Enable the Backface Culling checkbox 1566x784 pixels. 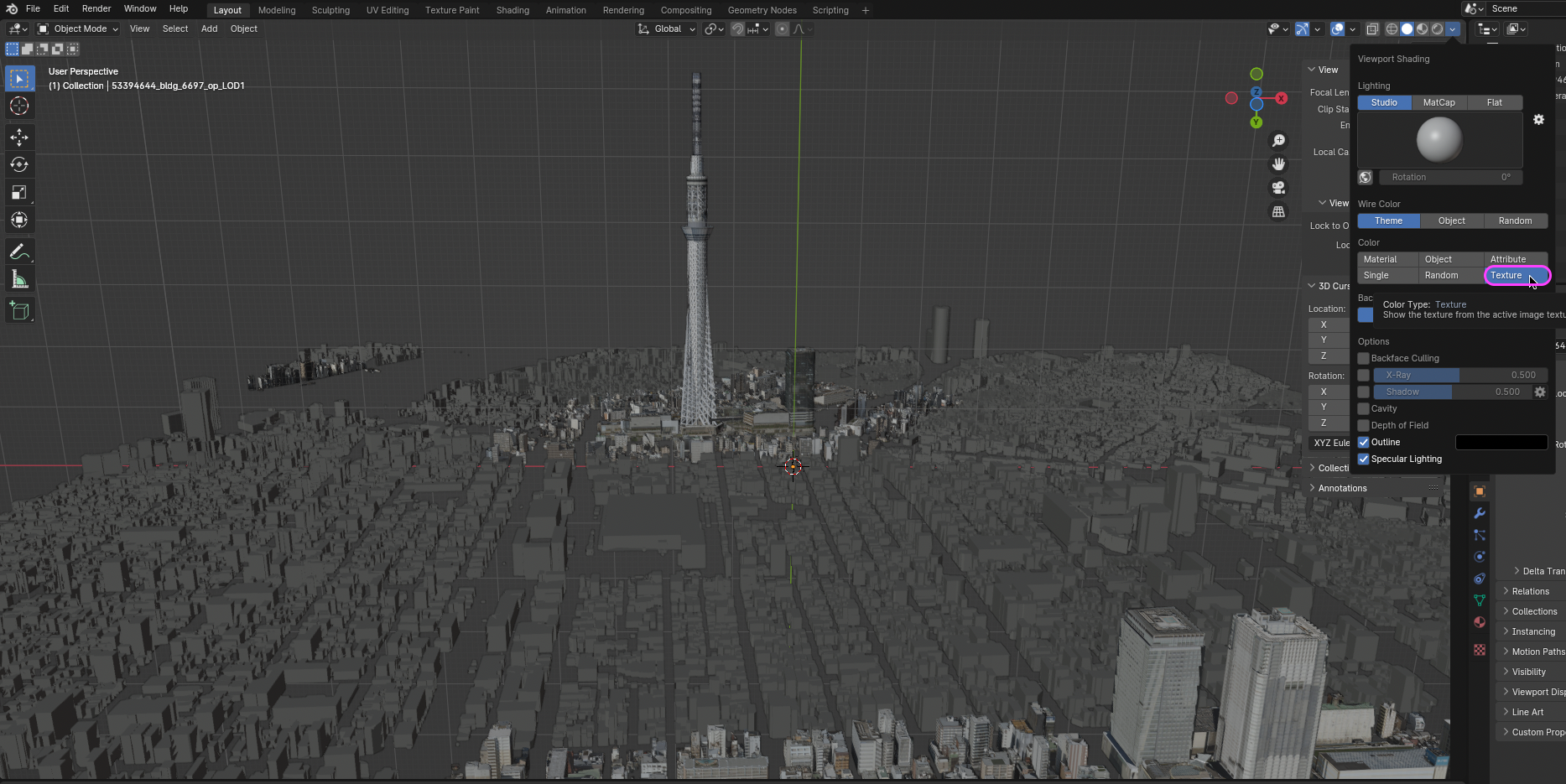click(1363, 358)
